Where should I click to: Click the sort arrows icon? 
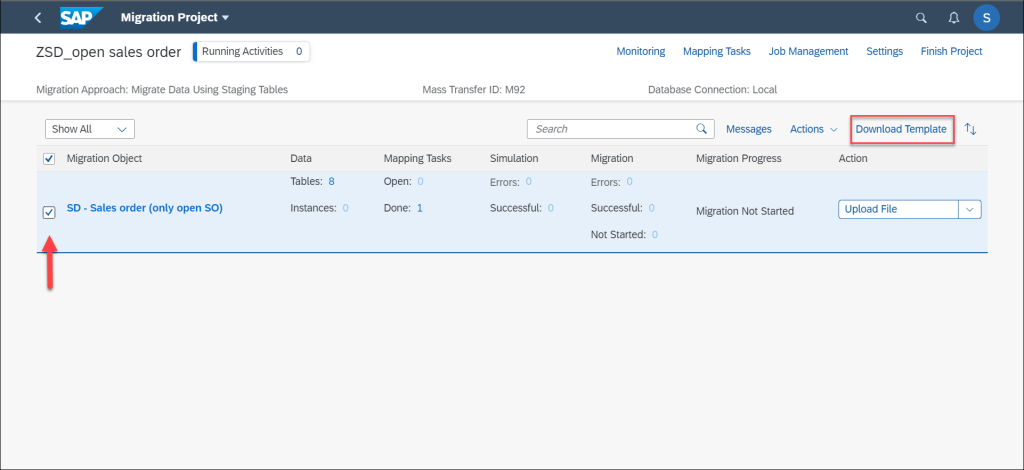[970, 129]
